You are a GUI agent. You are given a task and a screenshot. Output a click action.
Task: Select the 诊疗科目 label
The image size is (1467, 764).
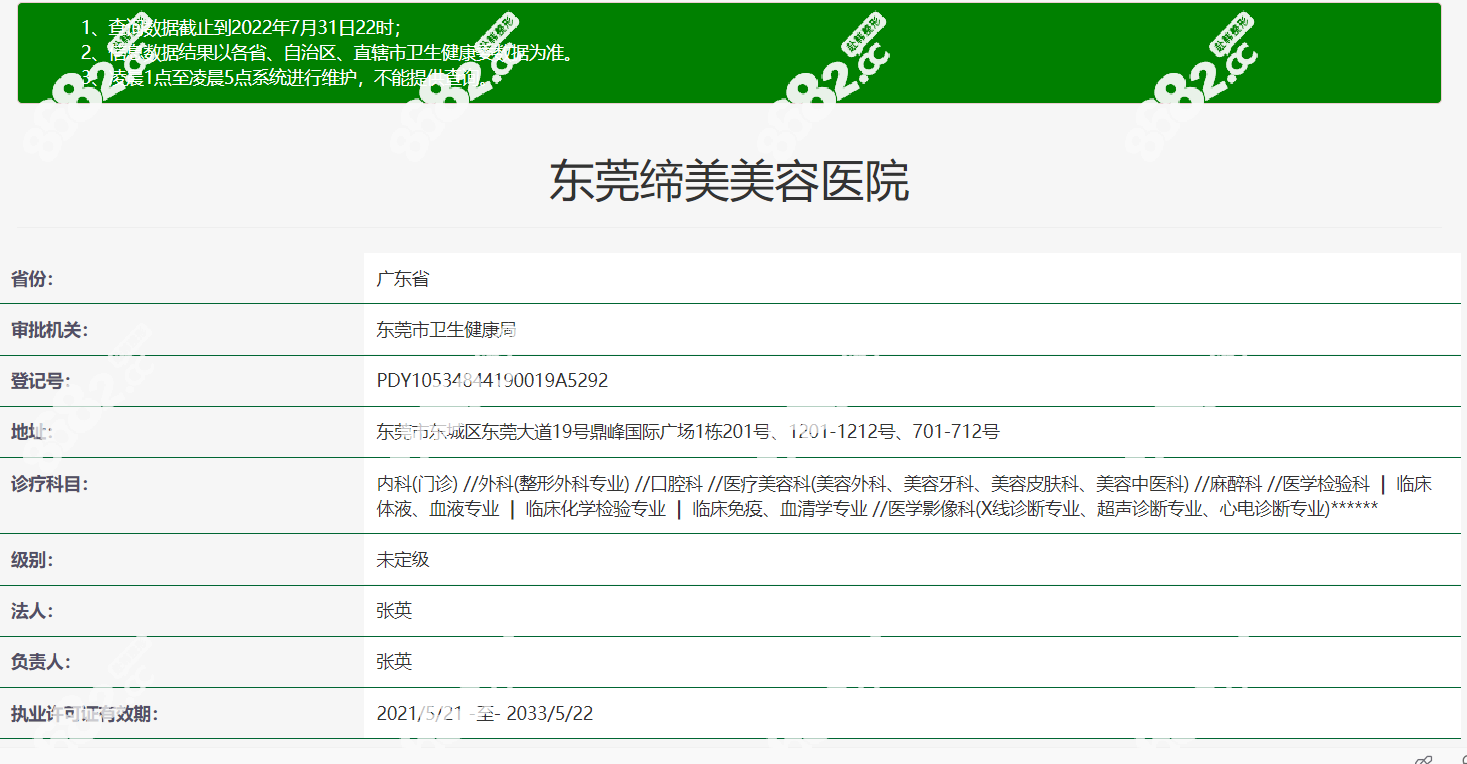49,484
